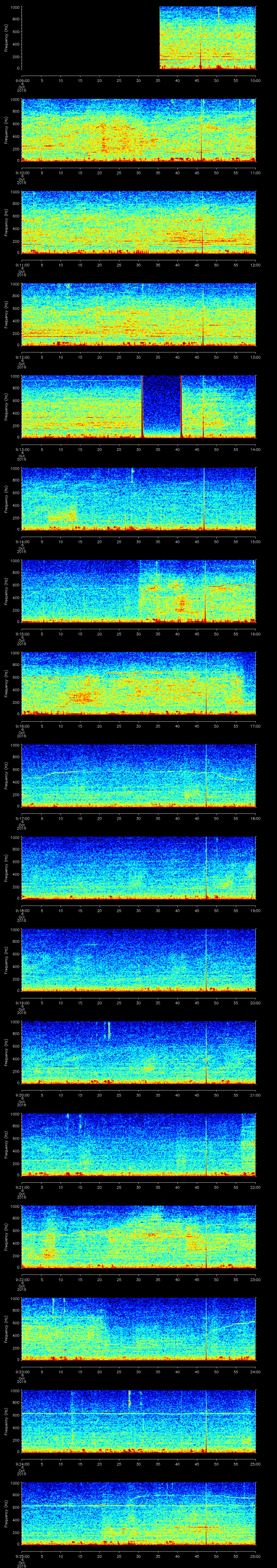277x1568 pixels.
Task: Click the spectrogram panel starting at 9:14:00
Action: tap(139, 499)
